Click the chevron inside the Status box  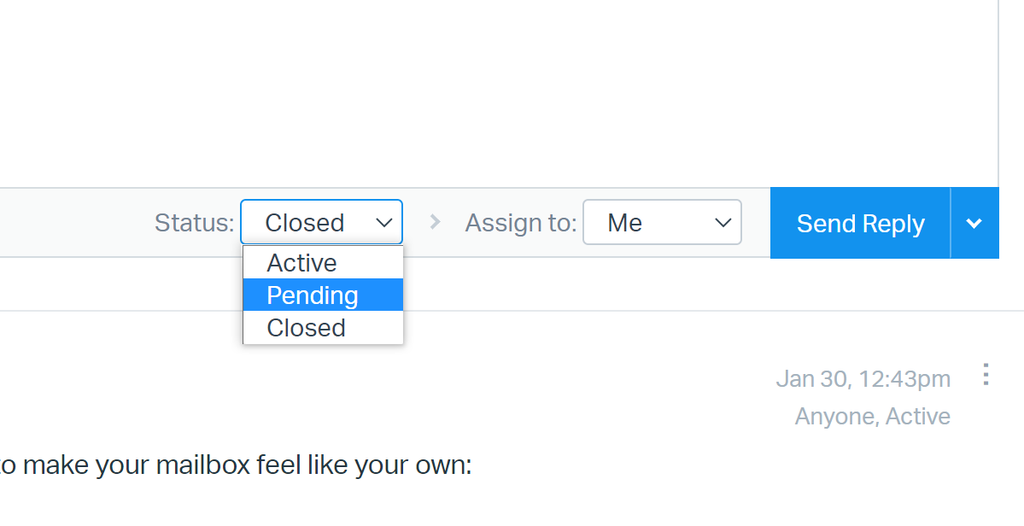[x=384, y=223]
